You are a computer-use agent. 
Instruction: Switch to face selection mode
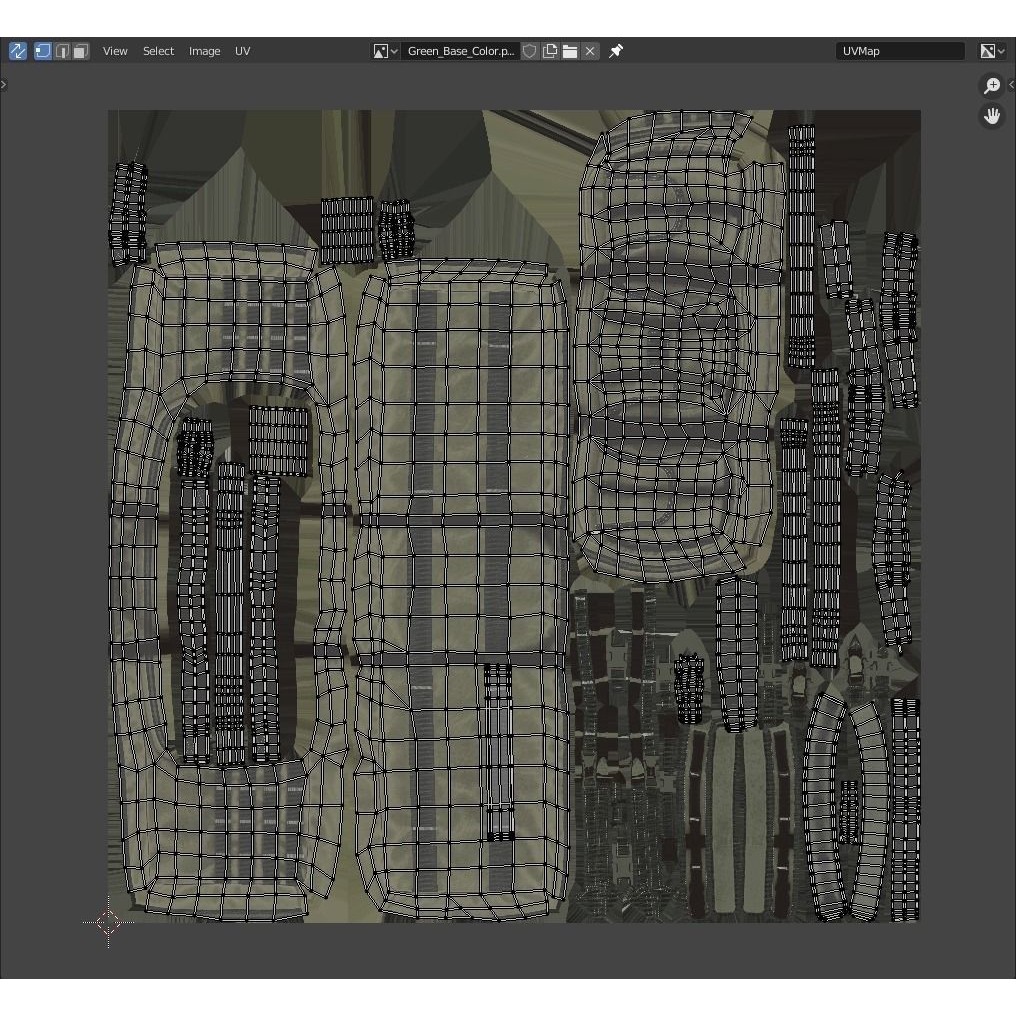click(x=80, y=51)
